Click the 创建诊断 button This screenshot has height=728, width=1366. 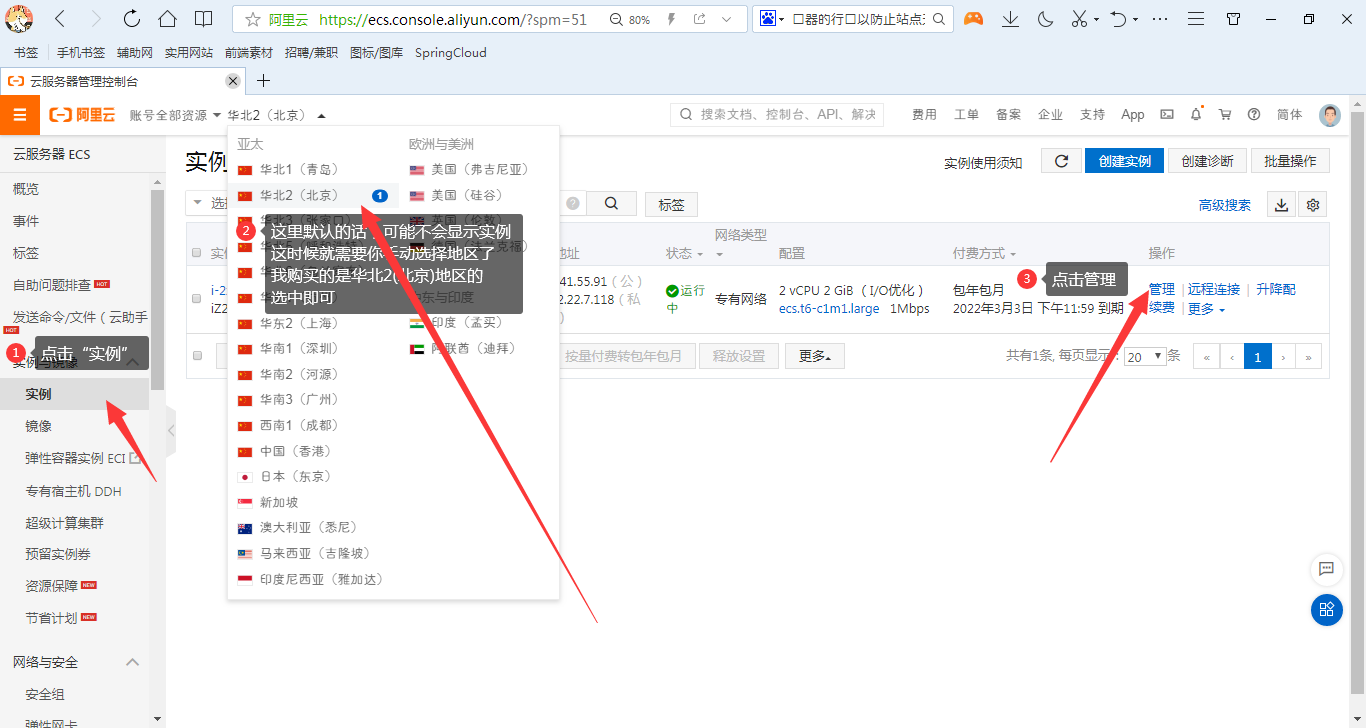[1207, 161]
